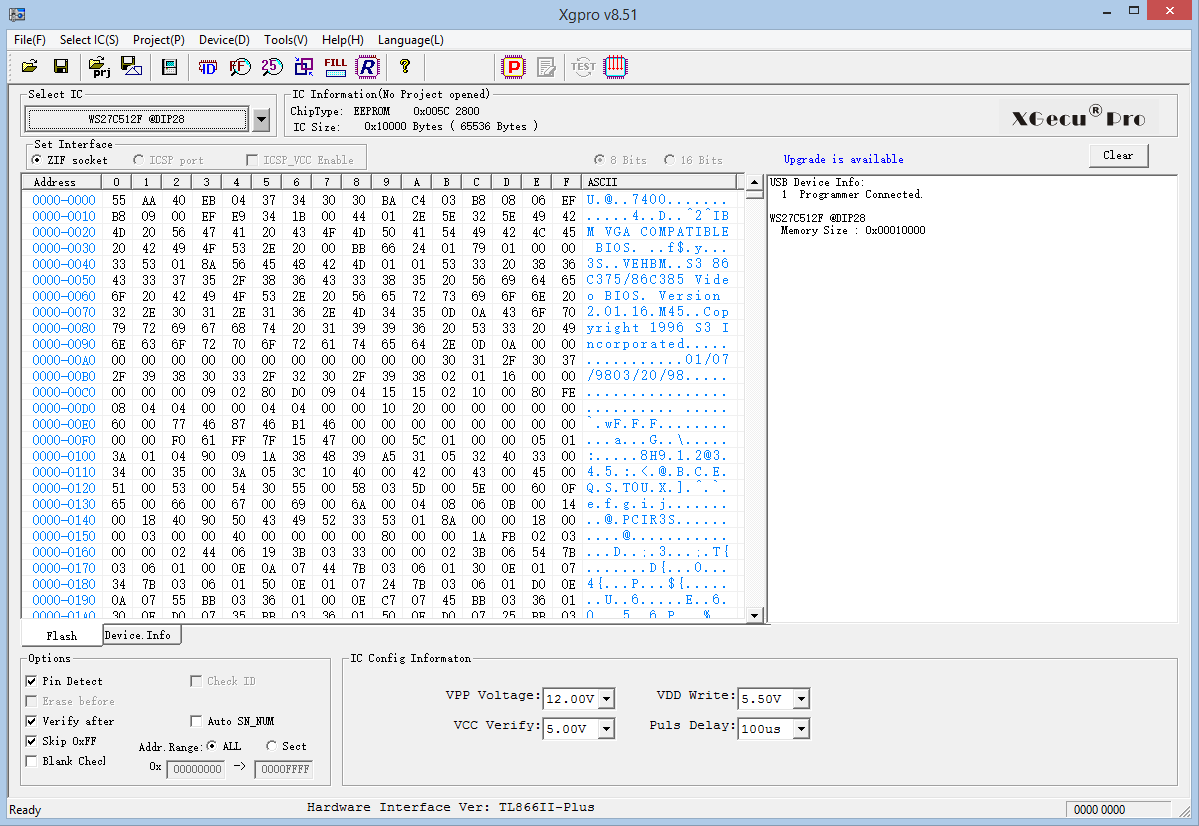Screen dimensions: 1199x826
Task: Toggle ICSP_VCC Enable checkbox
Action: coord(300,160)
